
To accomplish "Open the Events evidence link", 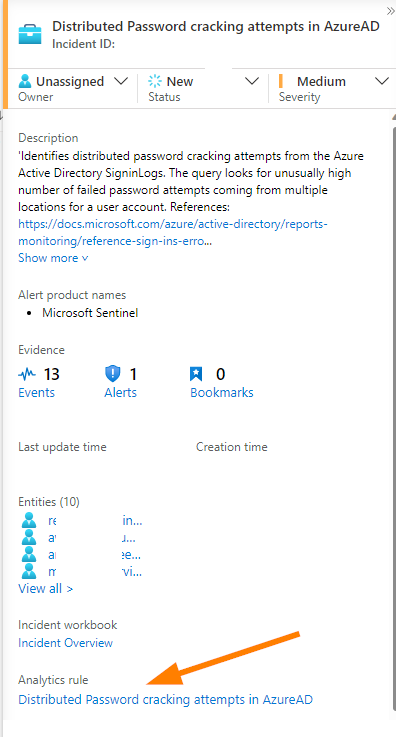I will 36,392.
